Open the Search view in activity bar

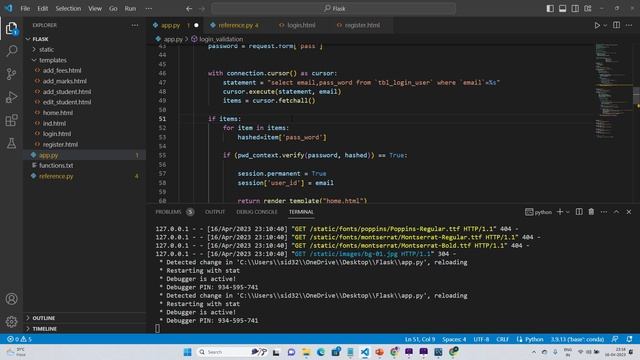point(11,51)
